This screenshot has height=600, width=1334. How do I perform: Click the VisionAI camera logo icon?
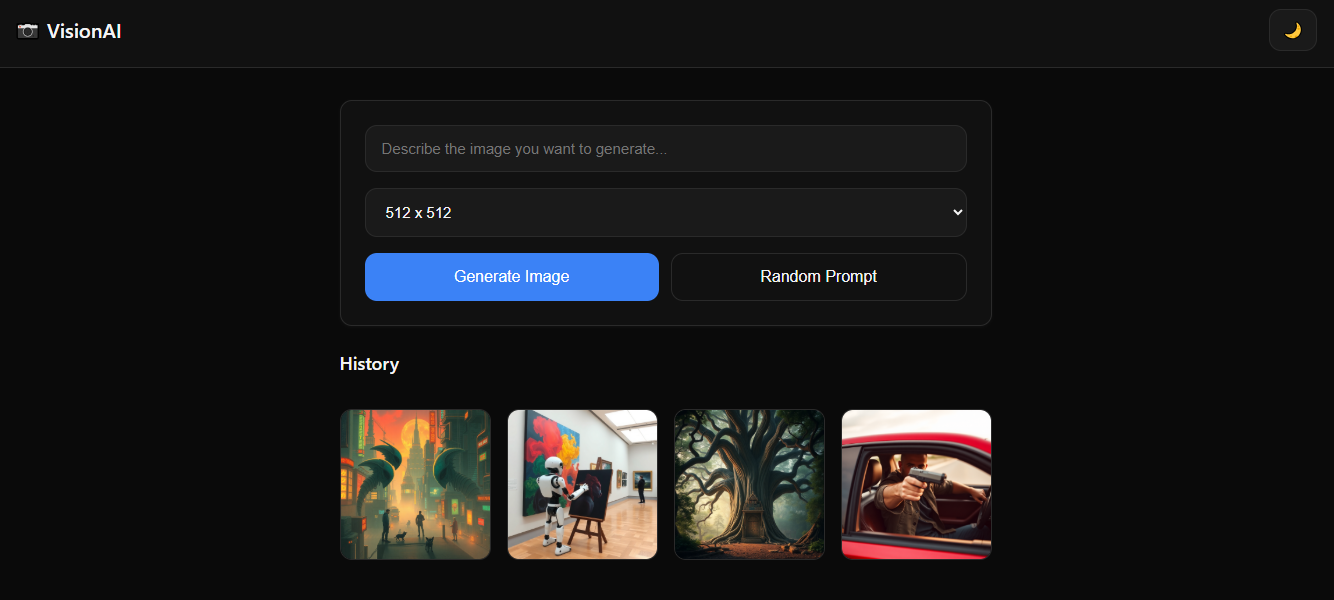(x=28, y=31)
